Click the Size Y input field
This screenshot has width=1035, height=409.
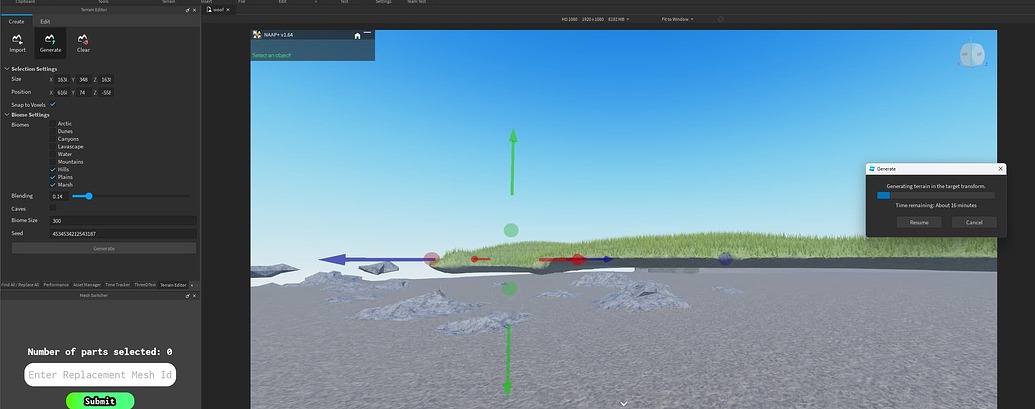click(x=84, y=79)
